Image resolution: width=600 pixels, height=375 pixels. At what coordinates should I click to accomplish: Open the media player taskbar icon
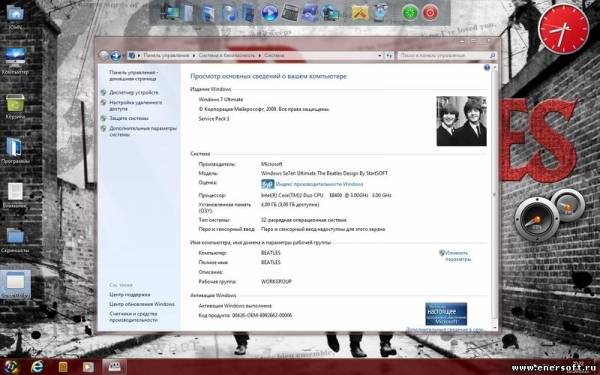click(x=88, y=367)
